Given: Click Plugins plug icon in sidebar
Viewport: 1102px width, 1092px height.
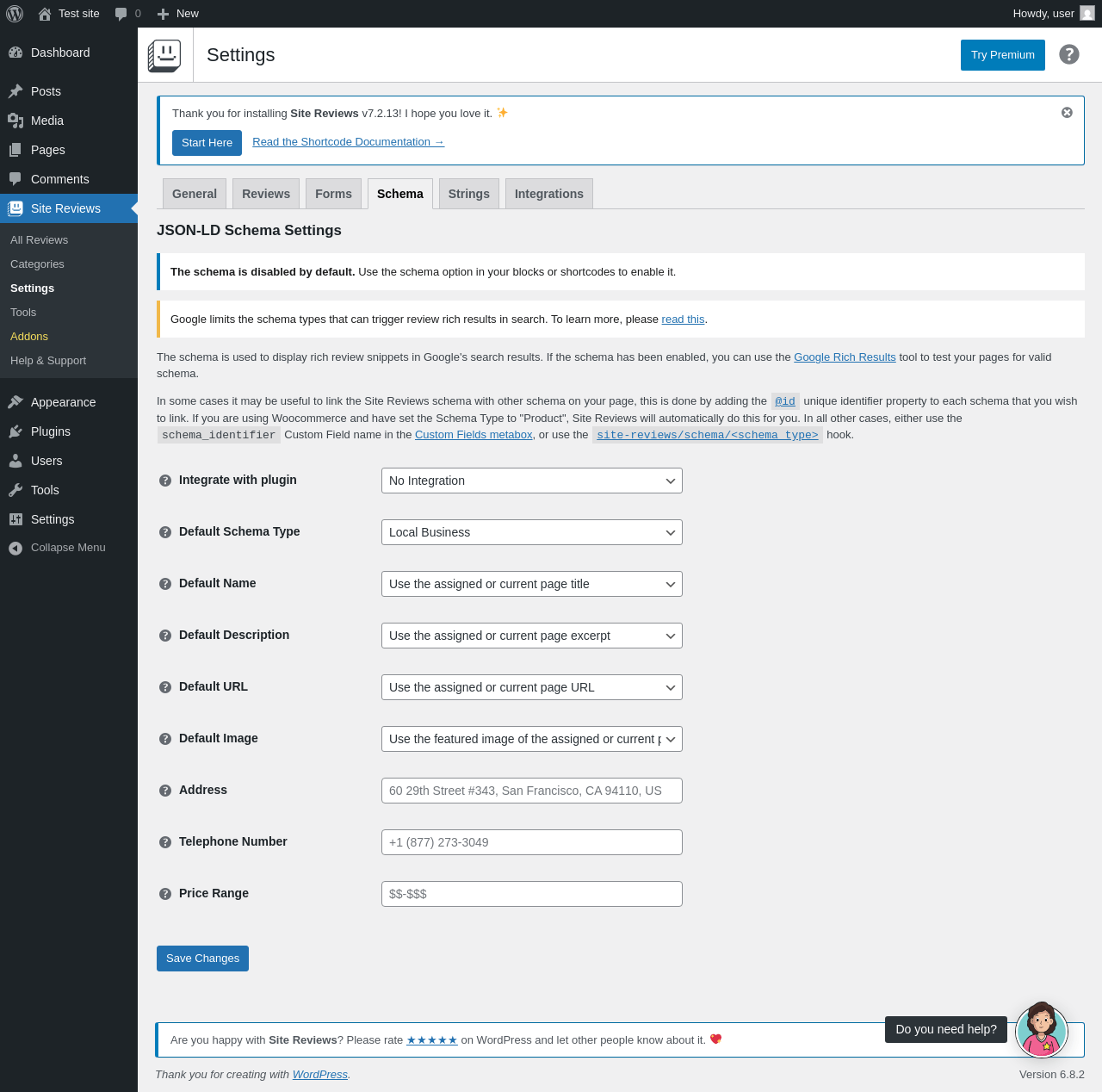Looking at the screenshot, I should 15,431.
